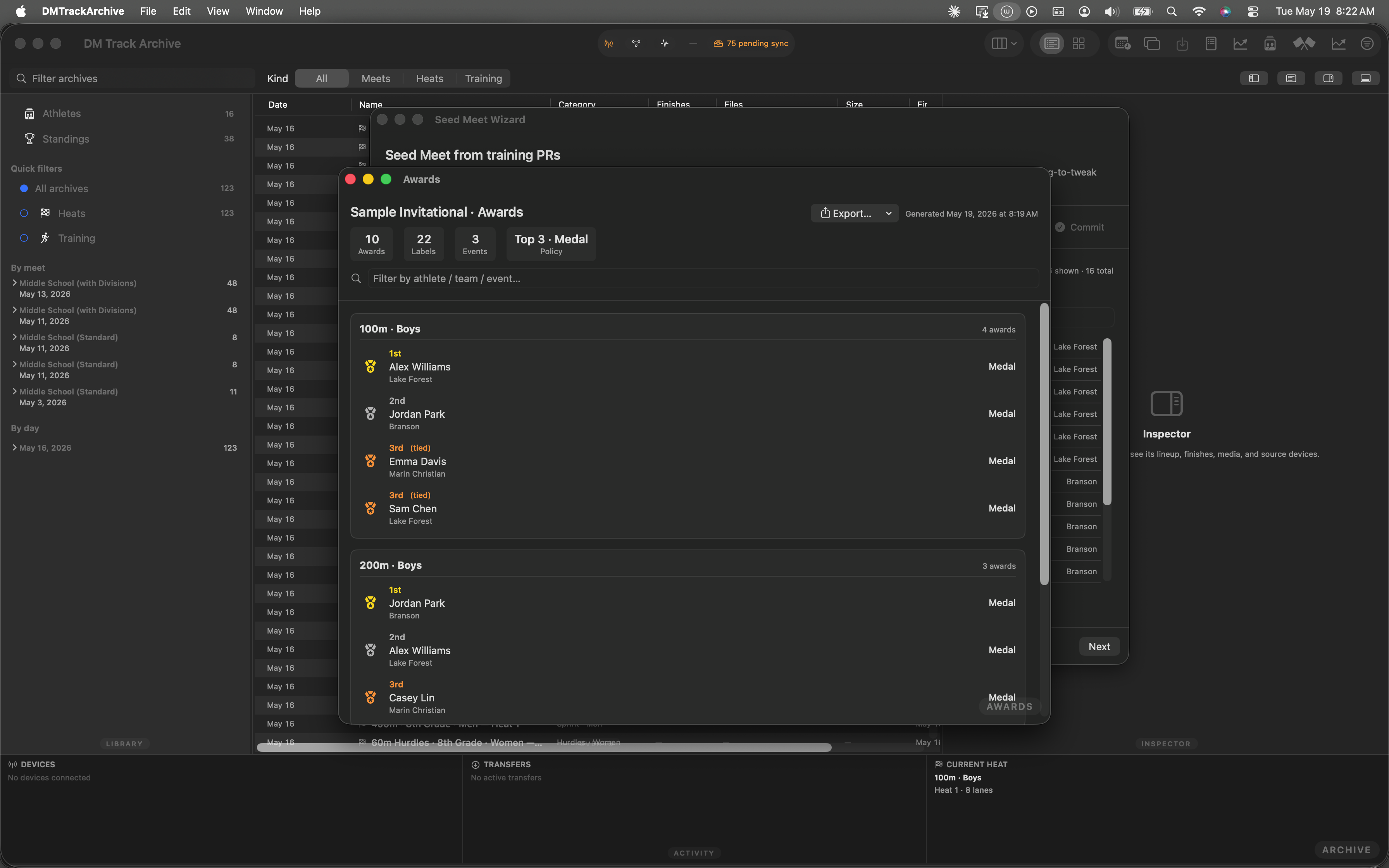
Task: Click Casey Lin bronze medal icon
Action: (x=370, y=697)
